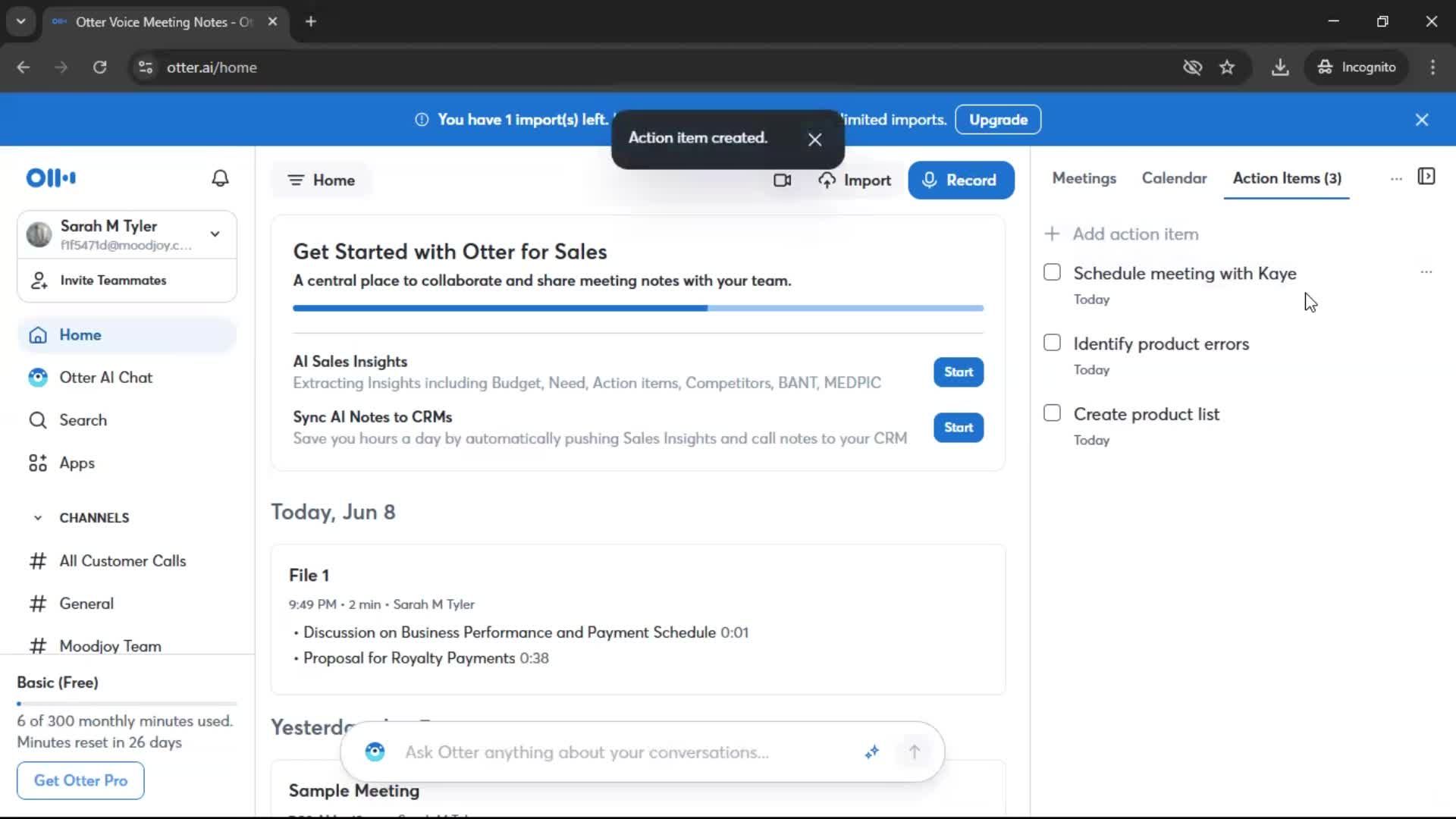
Task: Open the General channel
Action: pos(86,604)
